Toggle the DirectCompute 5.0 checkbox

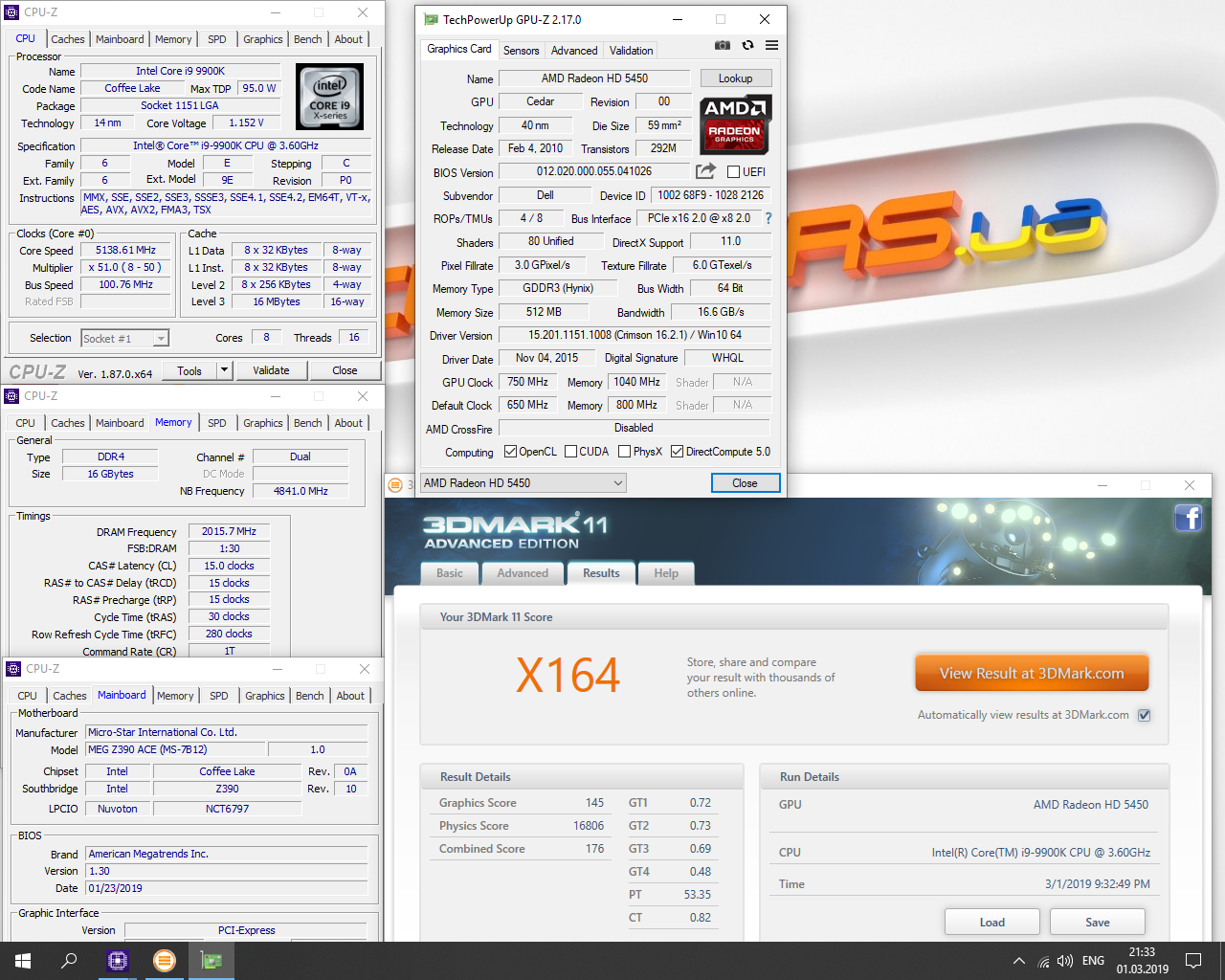pos(677,452)
